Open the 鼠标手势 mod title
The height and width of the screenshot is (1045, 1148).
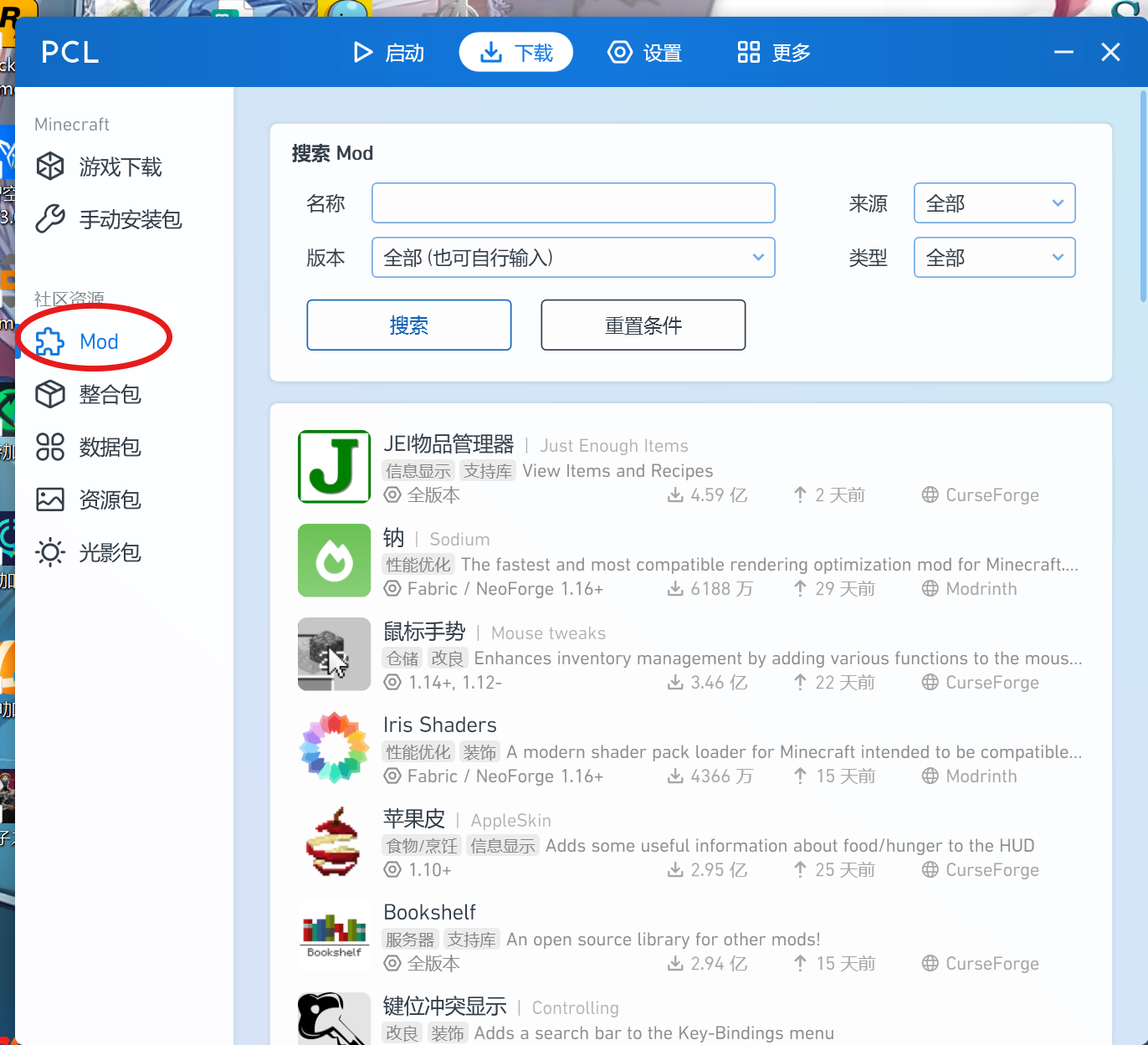[424, 632]
